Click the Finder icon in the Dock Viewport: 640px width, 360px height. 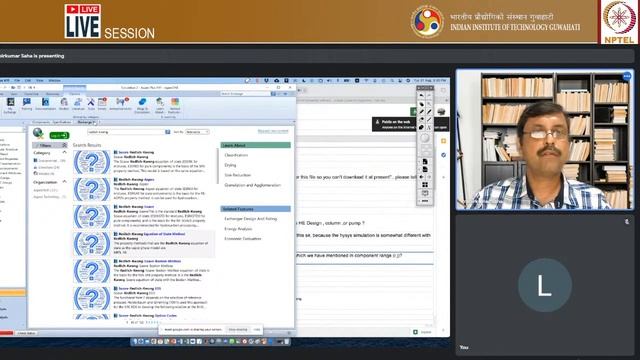[135, 341]
